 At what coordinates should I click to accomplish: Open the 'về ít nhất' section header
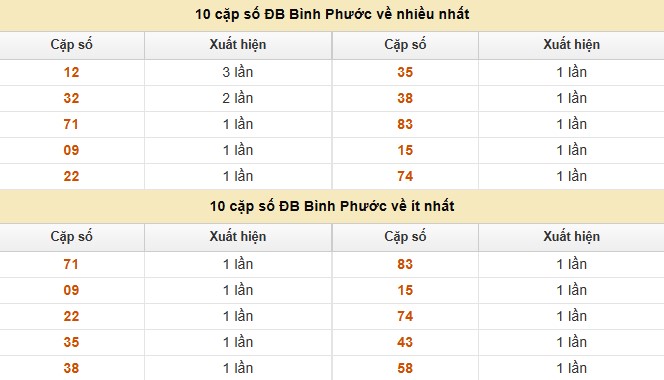(x=332, y=206)
